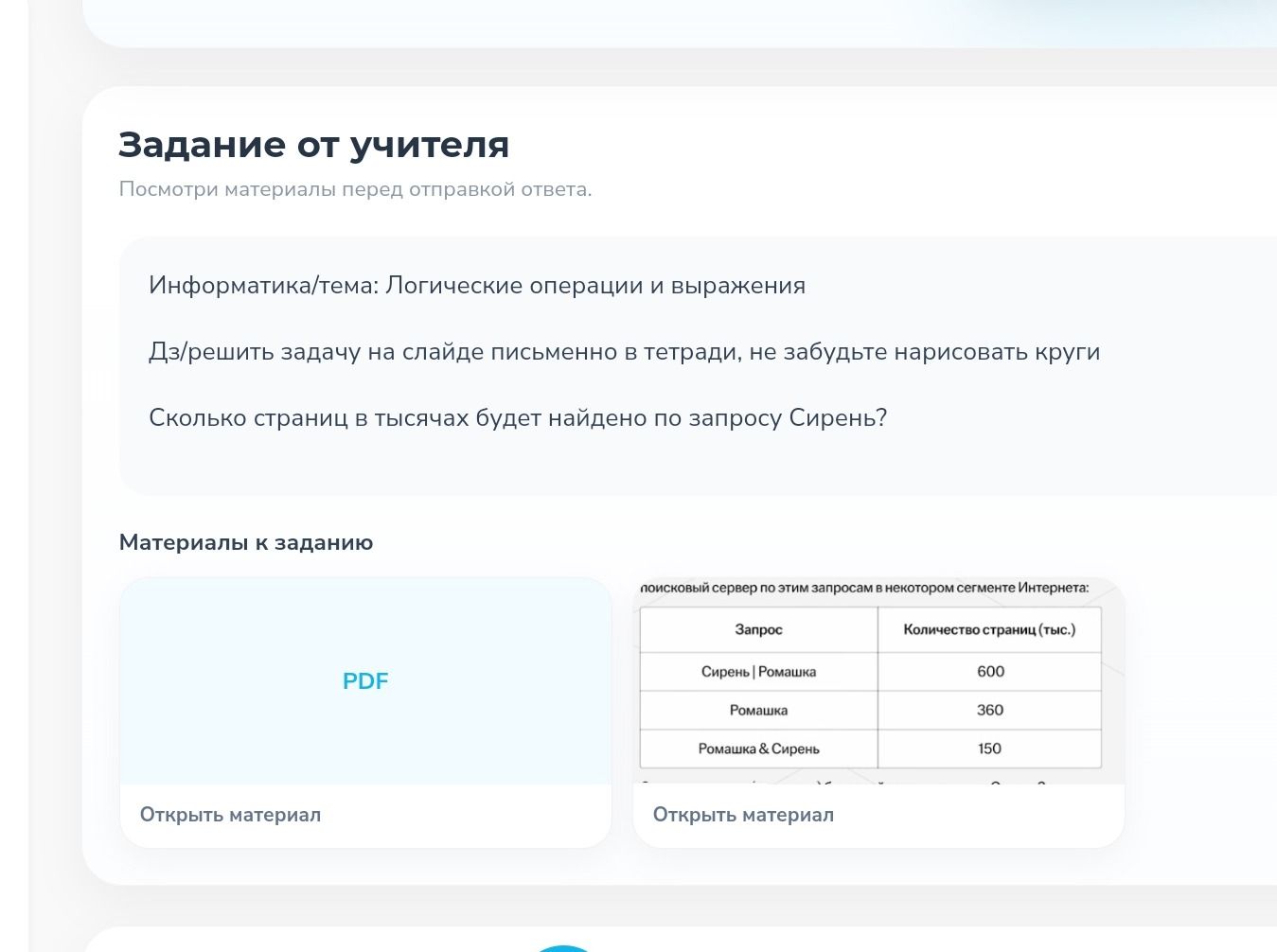Viewport: 1277px width, 952px height.
Task: Click 'Открыть материал' under the table image
Action: click(743, 815)
